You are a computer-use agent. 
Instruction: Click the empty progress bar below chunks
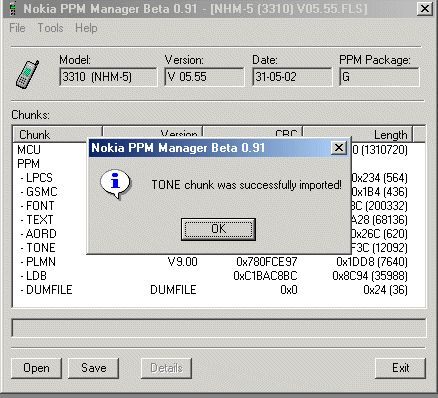[219, 328]
